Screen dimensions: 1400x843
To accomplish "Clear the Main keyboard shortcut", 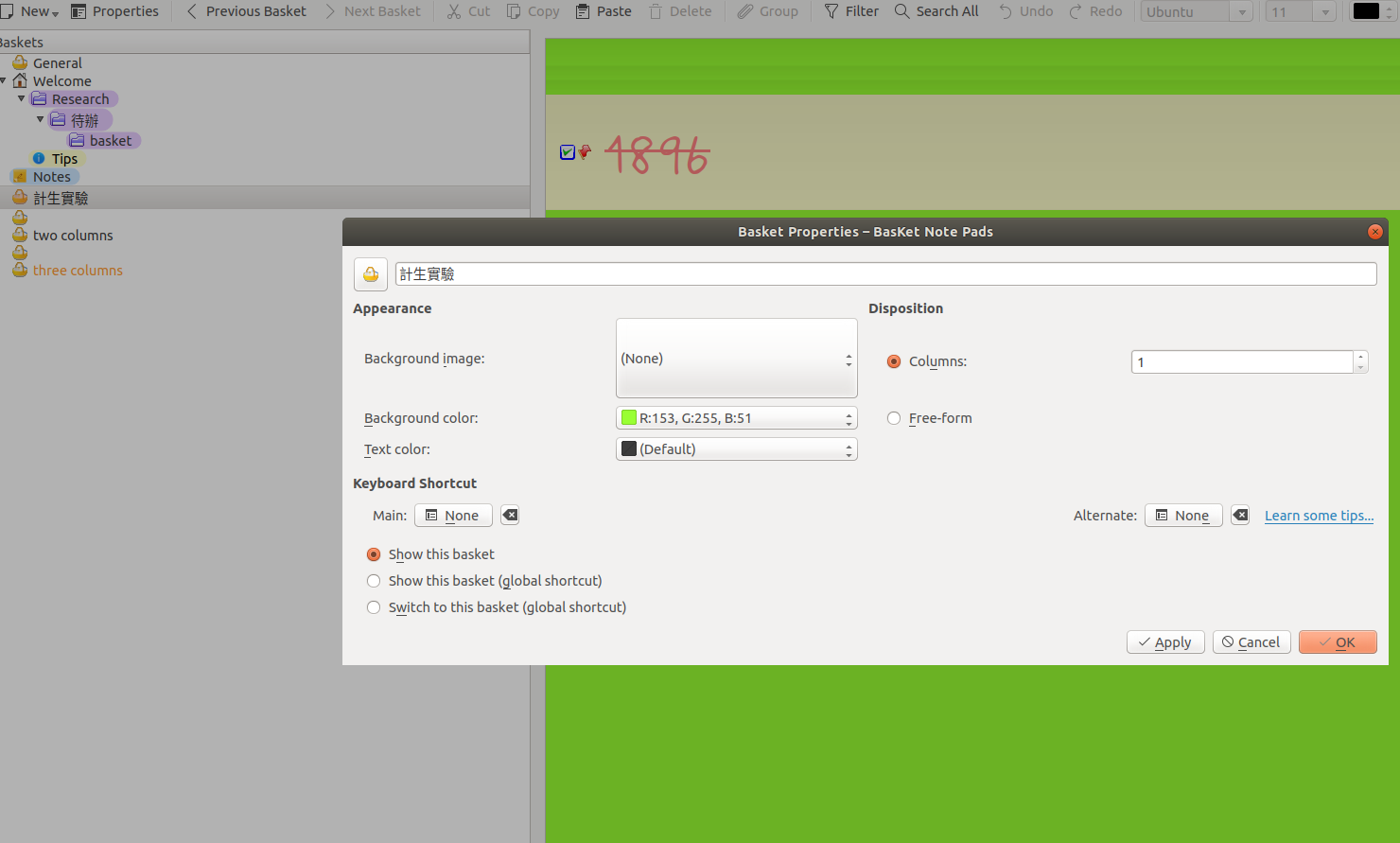I will click(x=510, y=516).
